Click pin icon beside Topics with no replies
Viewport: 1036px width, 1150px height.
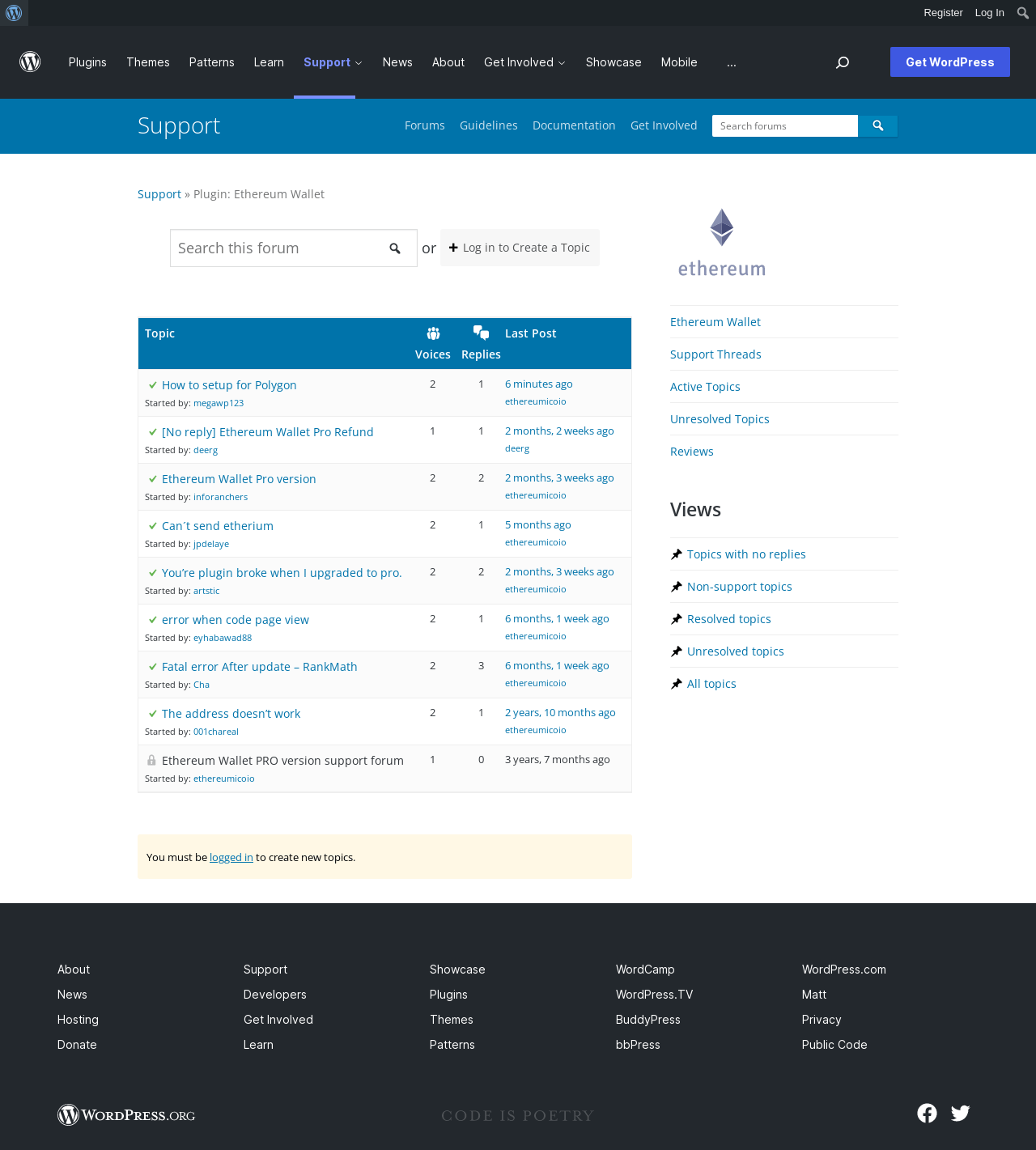tap(677, 554)
